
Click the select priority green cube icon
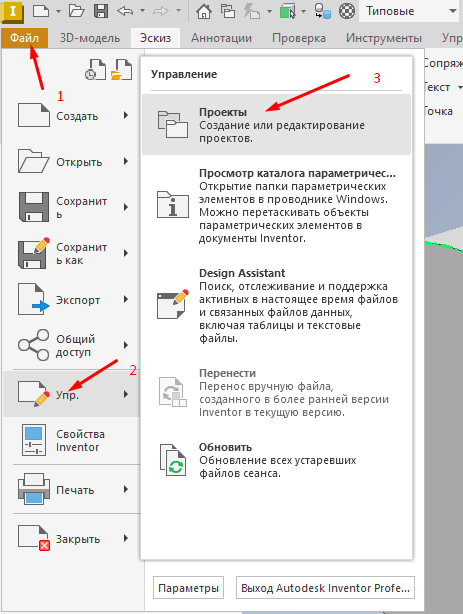pyautogui.click(x=288, y=11)
